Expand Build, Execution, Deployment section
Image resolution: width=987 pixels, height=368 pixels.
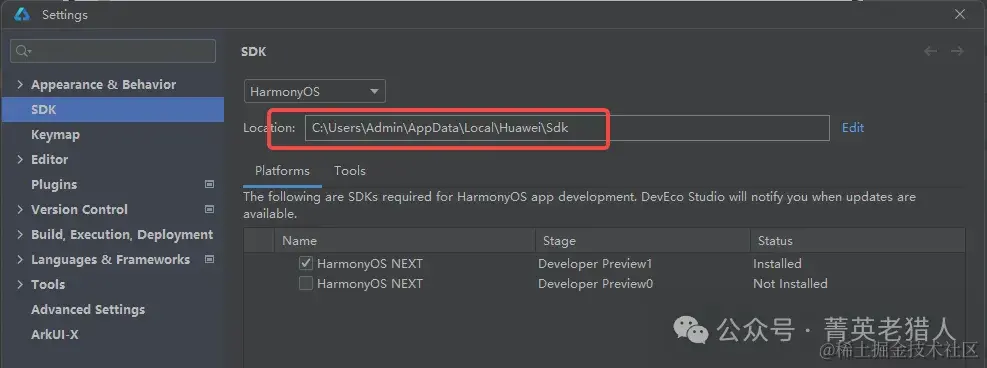[x=21, y=234]
